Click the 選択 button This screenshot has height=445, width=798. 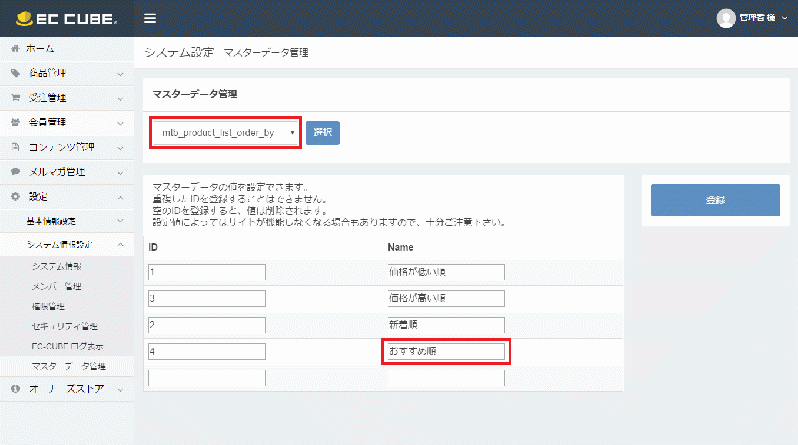click(x=322, y=132)
